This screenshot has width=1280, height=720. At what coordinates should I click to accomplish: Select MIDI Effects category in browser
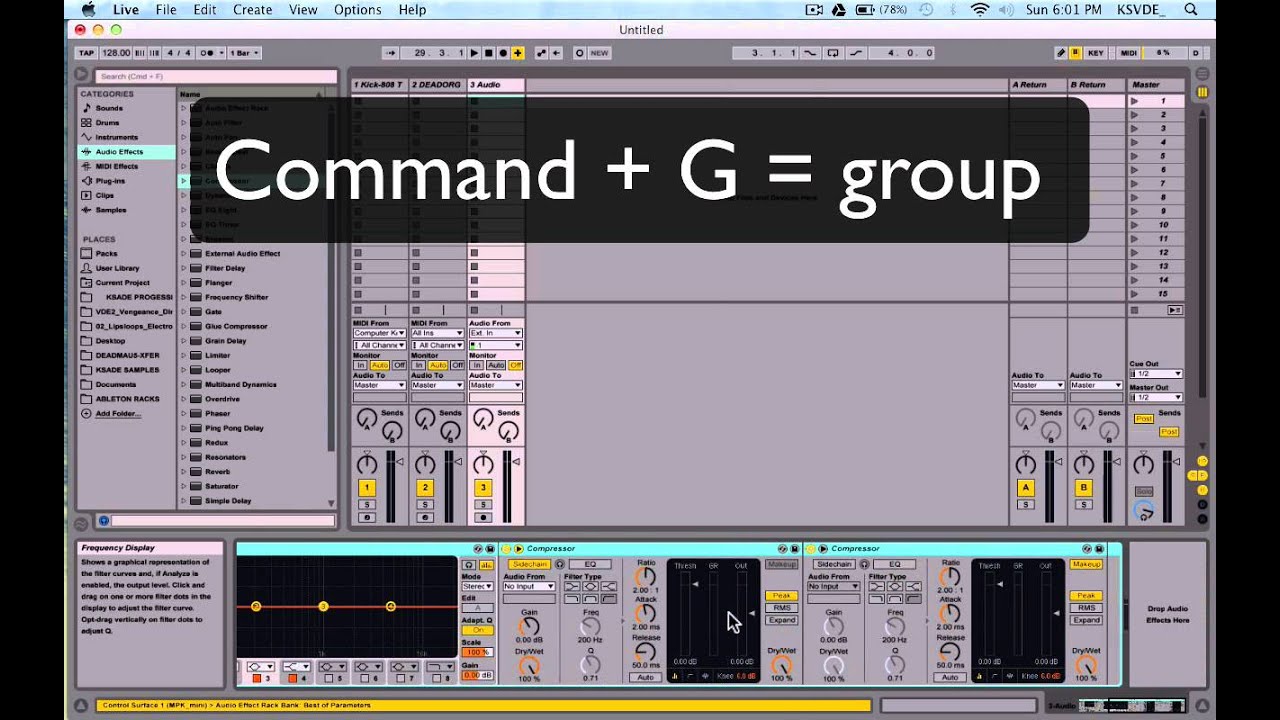point(116,166)
